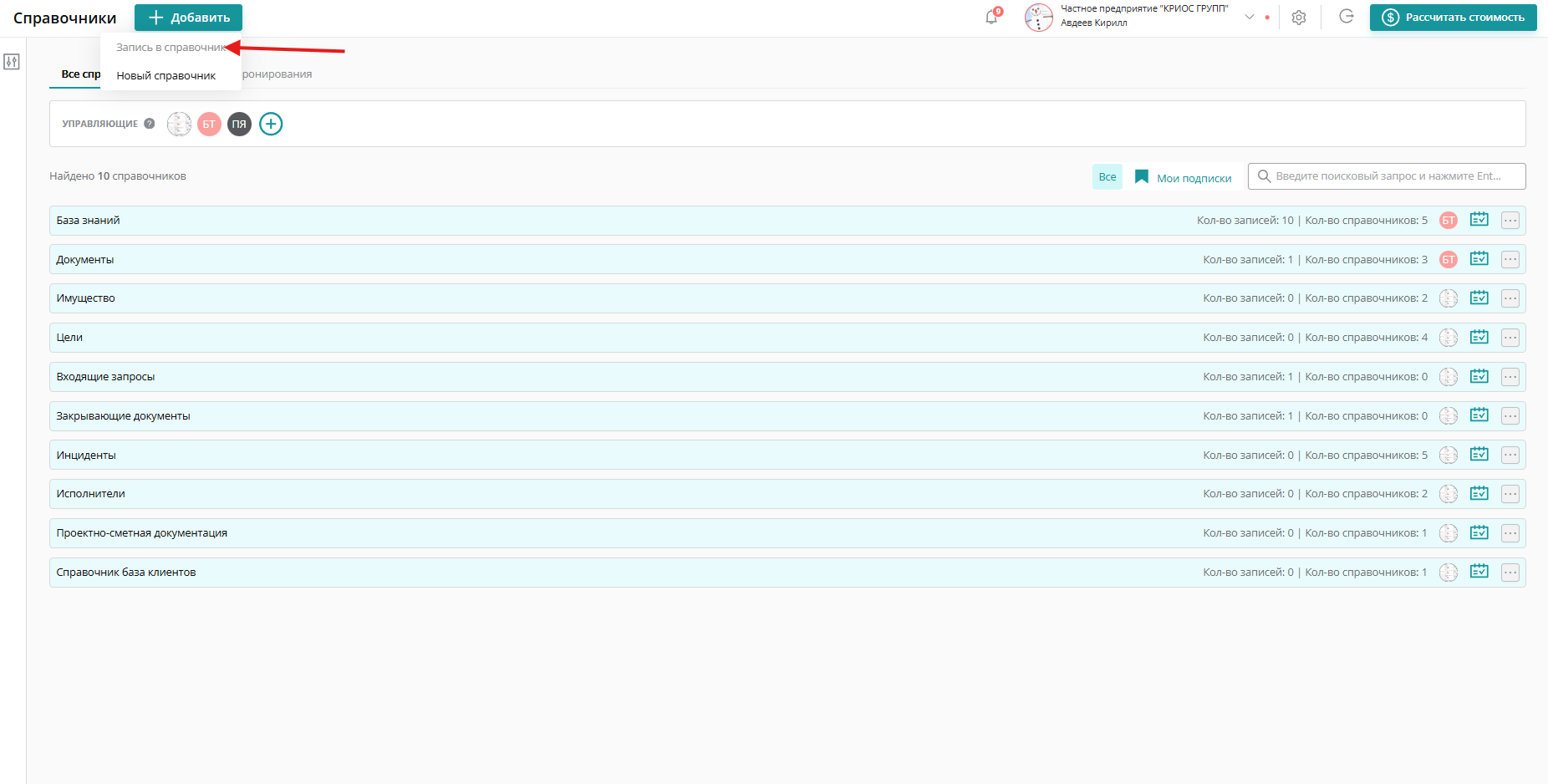1548x784 pixels.
Task: Open more options for Проектно-сметная документация
Action: pyautogui.click(x=1510, y=533)
